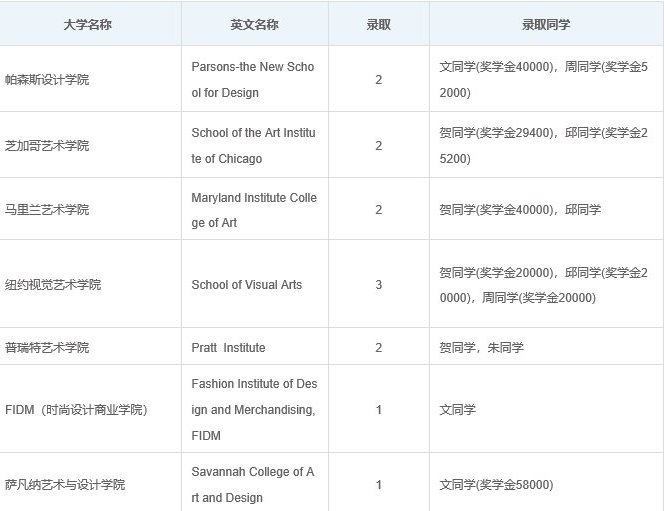Click the 录取同学 column header
The height and width of the screenshot is (511, 664).
[546, 25]
